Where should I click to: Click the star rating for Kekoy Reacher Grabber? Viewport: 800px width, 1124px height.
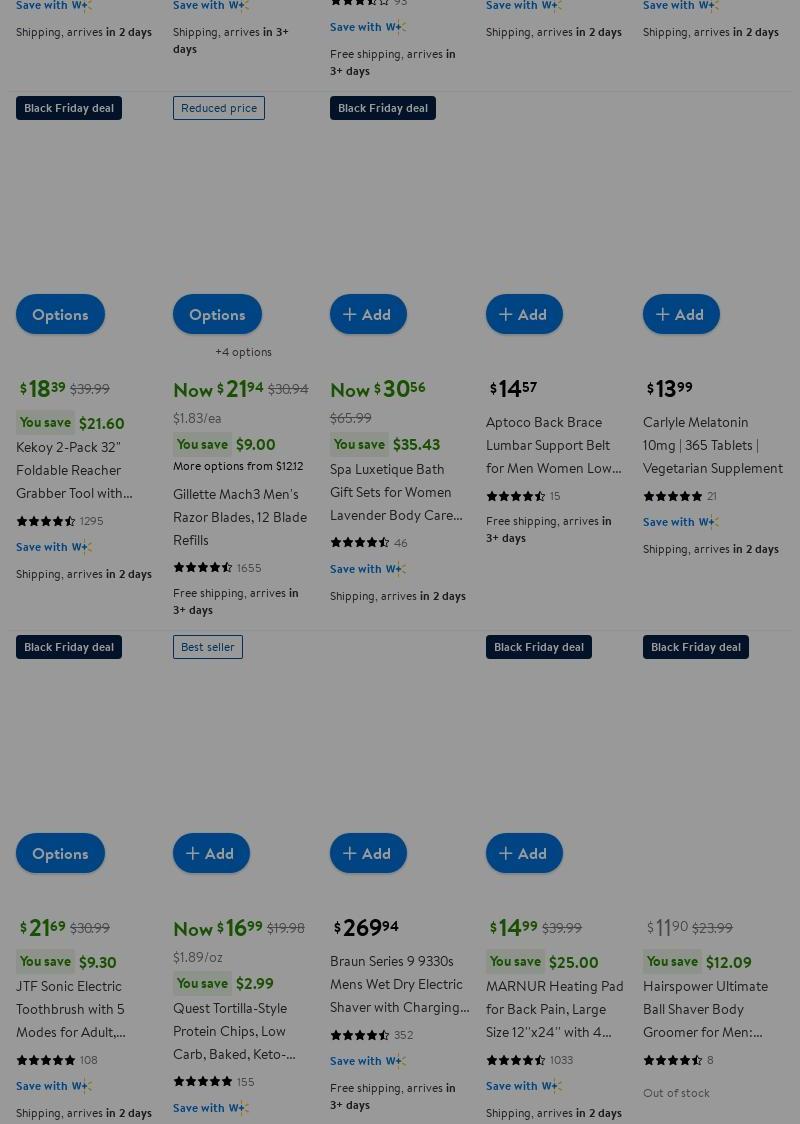tap(46, 521)
